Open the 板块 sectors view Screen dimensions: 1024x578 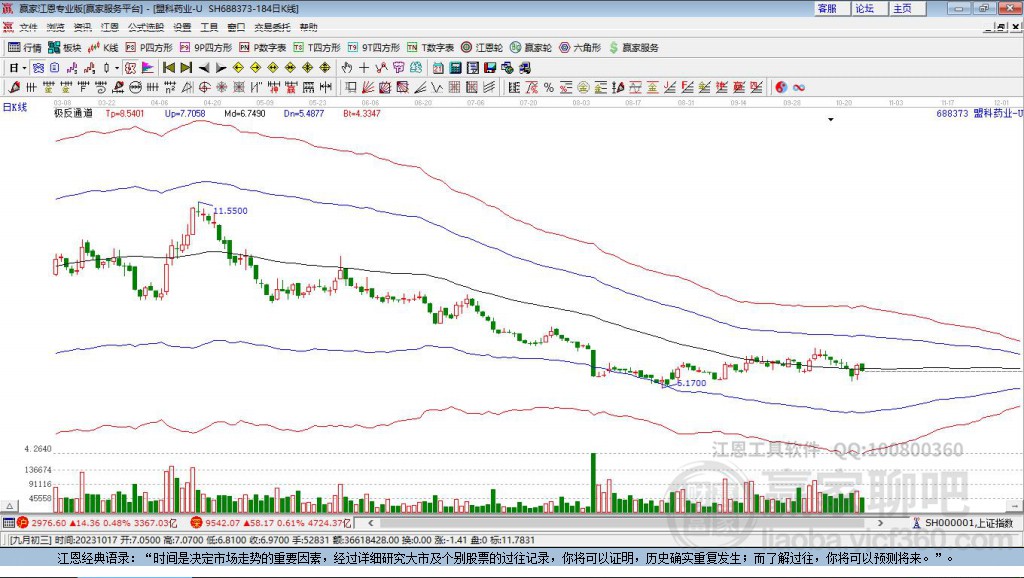point(65,48)
